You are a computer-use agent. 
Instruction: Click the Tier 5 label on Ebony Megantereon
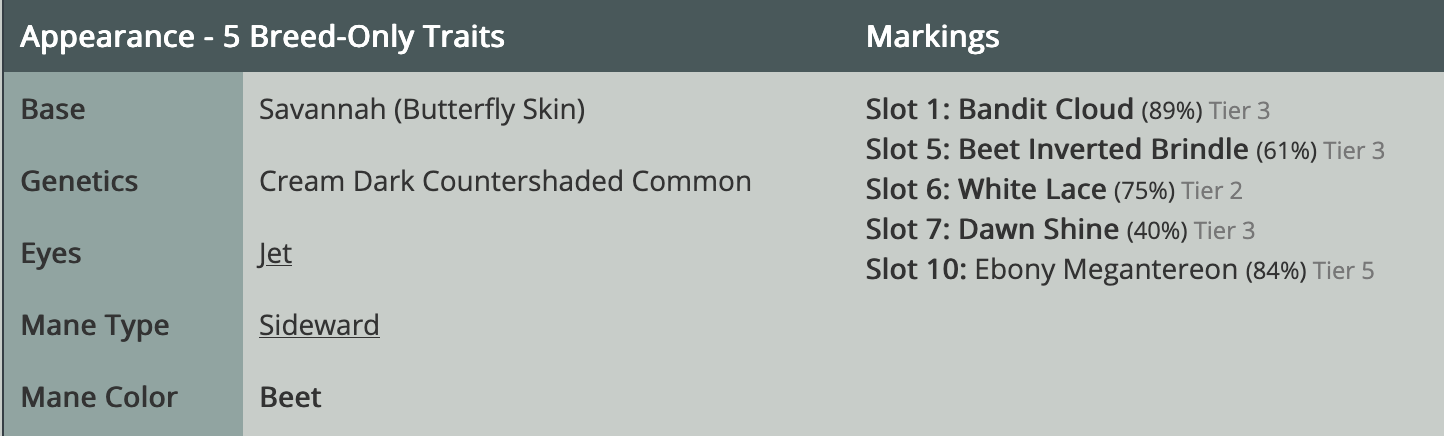point(1343,271)
